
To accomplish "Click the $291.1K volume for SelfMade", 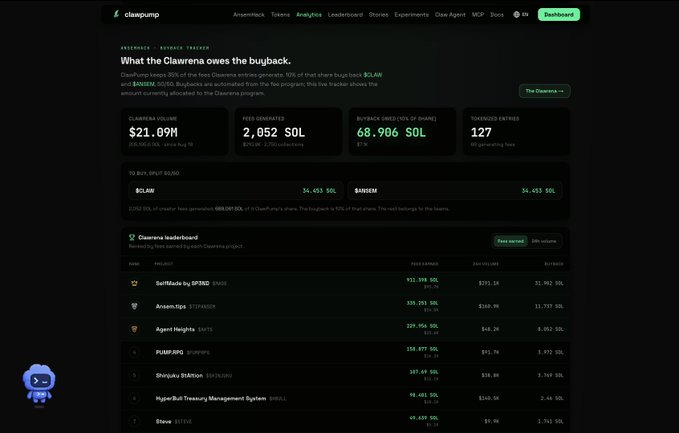I will (x=489, y=283).
